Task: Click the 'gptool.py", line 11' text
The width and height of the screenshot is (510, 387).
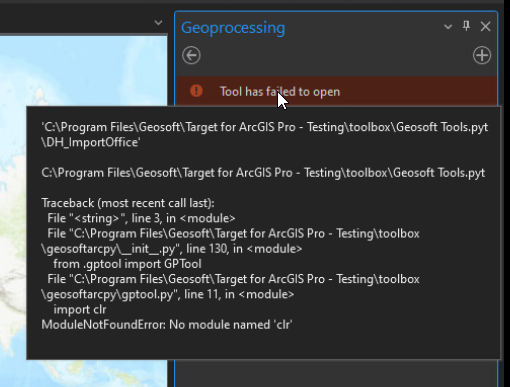Action: (x=168, y=294)
